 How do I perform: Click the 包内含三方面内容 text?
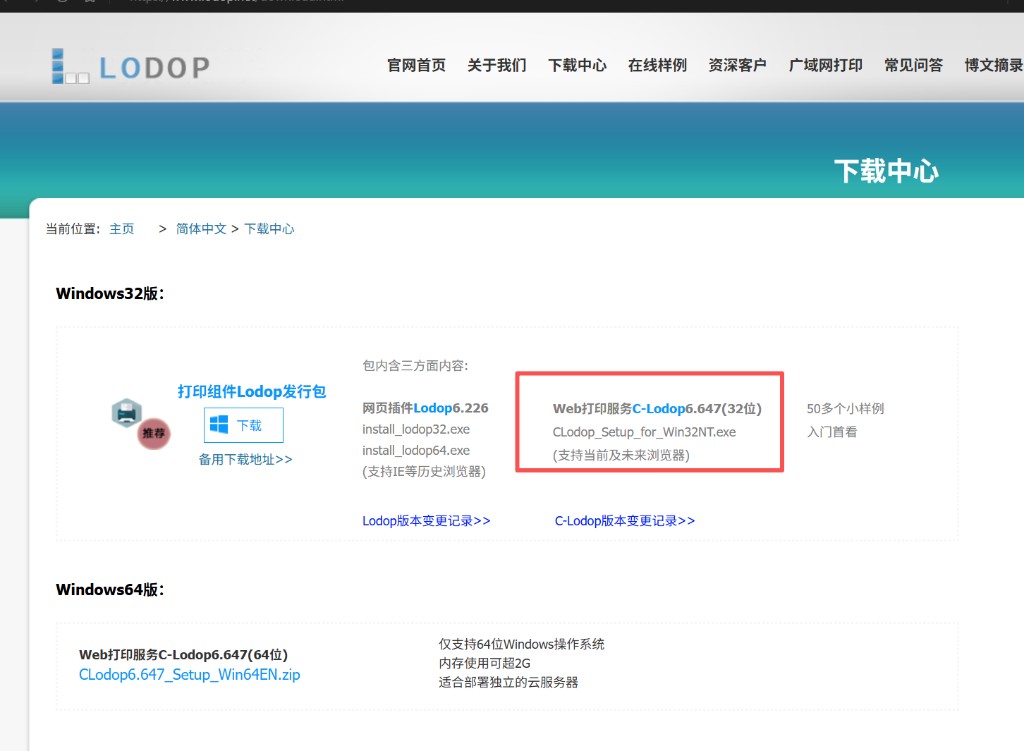(415, 365)
